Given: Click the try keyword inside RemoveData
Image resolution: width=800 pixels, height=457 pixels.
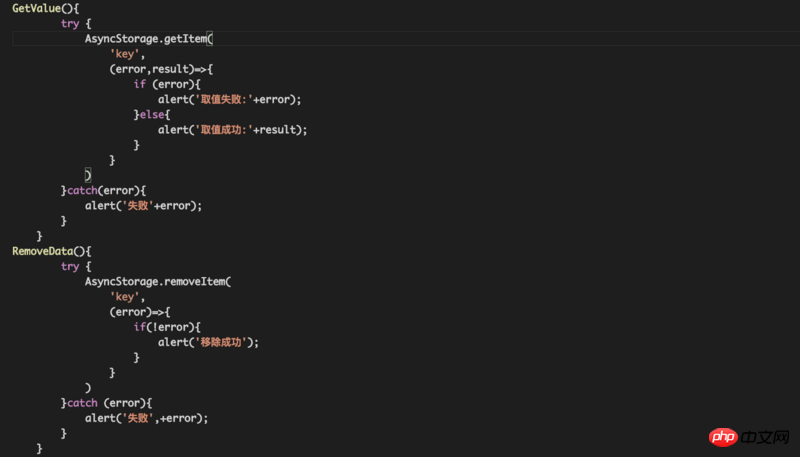Looking at the screenshot, I should pos(69,267).
